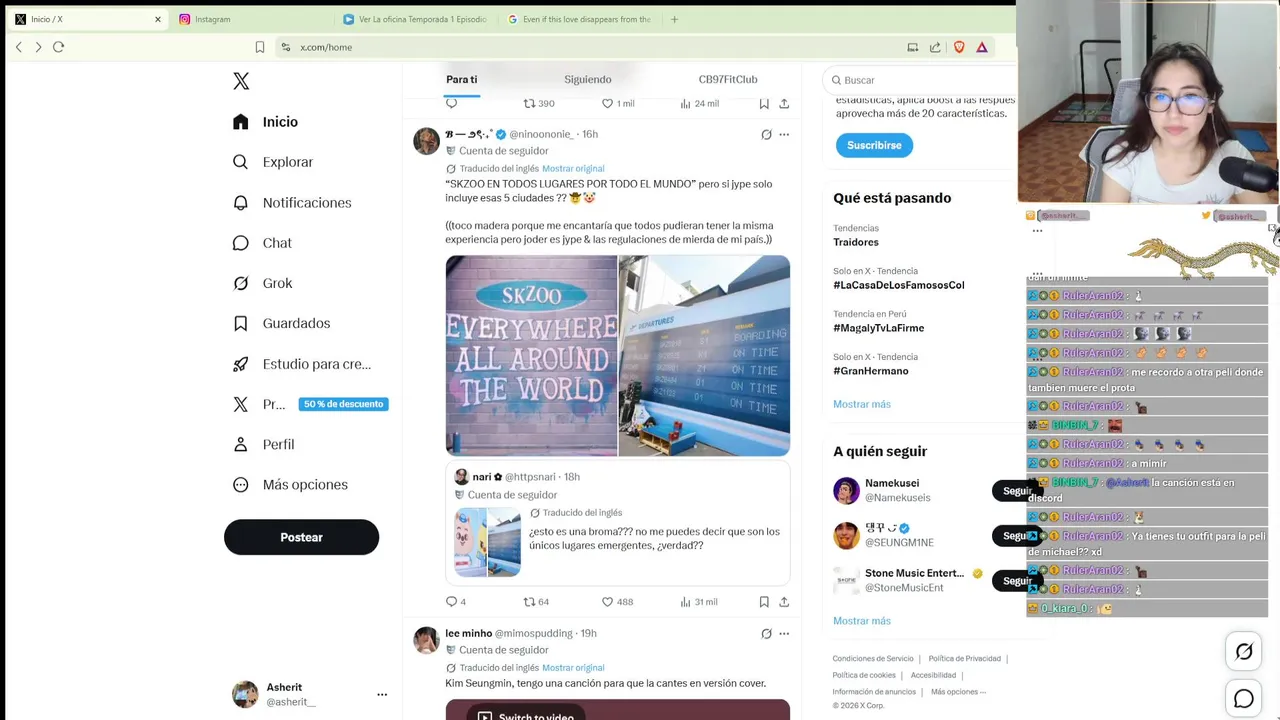This screenshot has height=720, width=1280.
Task: Repost the post with 64 reposts
Action: [x=537, y=602]
